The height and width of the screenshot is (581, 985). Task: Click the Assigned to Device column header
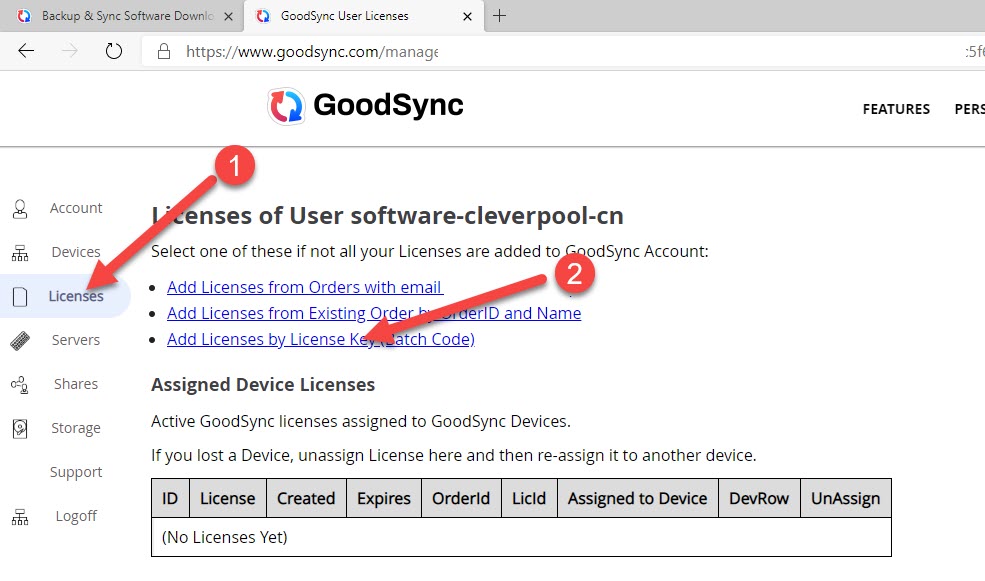coord(638,498)
